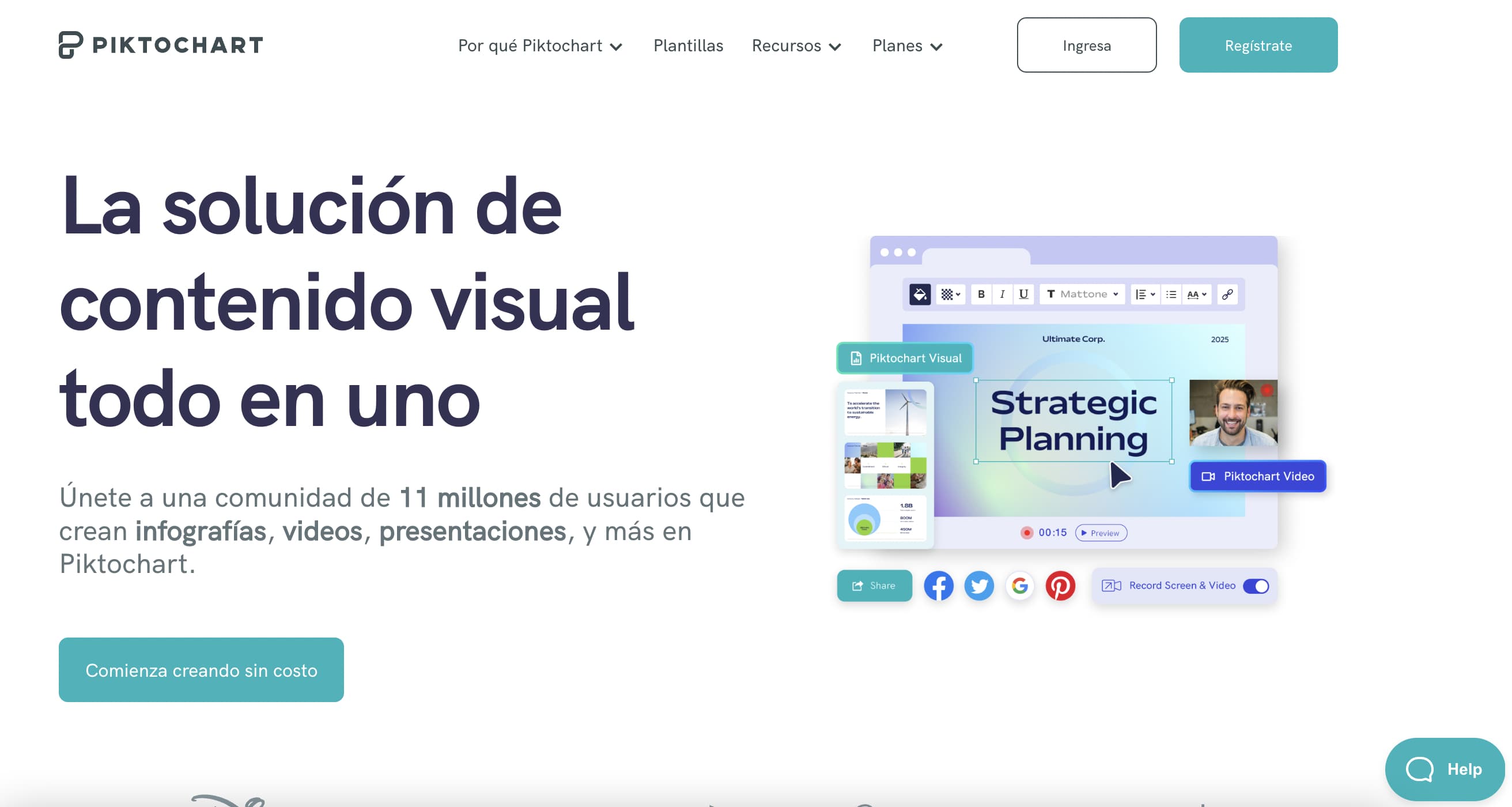Toggle underline formatting icon
This screenshot has height=807, width=1512.
(x=1023, y=294)
